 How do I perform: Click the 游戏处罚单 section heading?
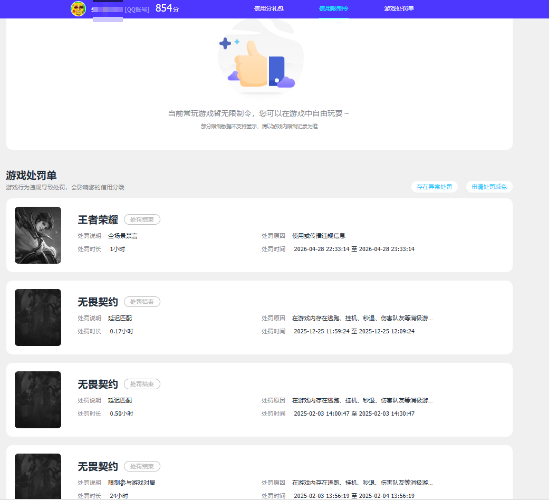(x=31, y=175)
